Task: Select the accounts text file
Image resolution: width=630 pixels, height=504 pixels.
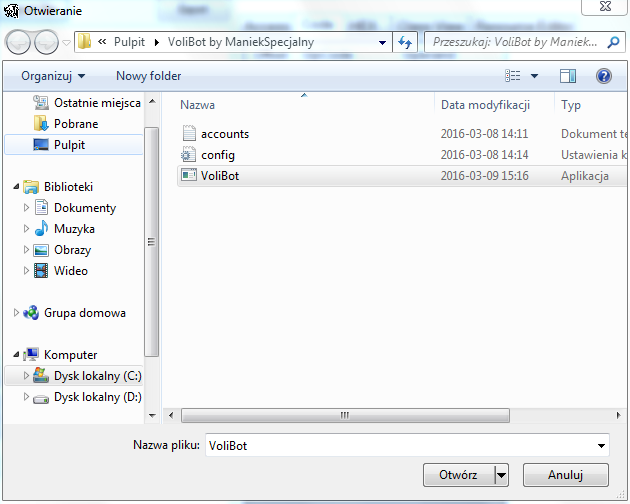Action: pyautogui.click(x=225, y=134)
